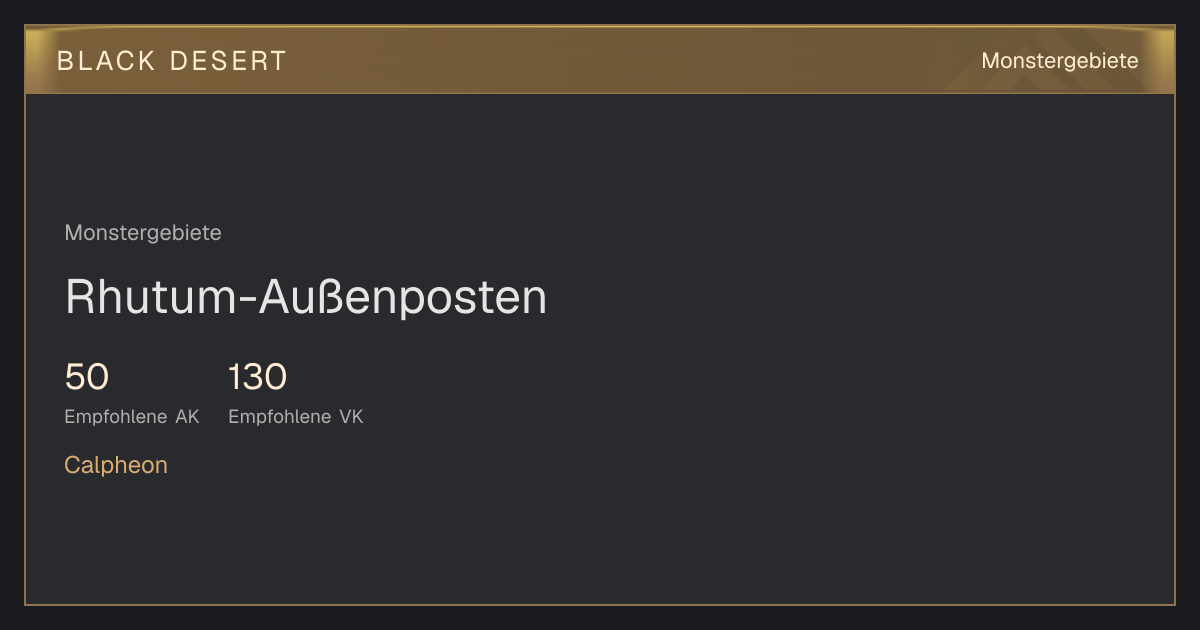Open Monstergebiete in the gold header
This screenshot has width=1200, height=630.
click(x=1059, y=61)
